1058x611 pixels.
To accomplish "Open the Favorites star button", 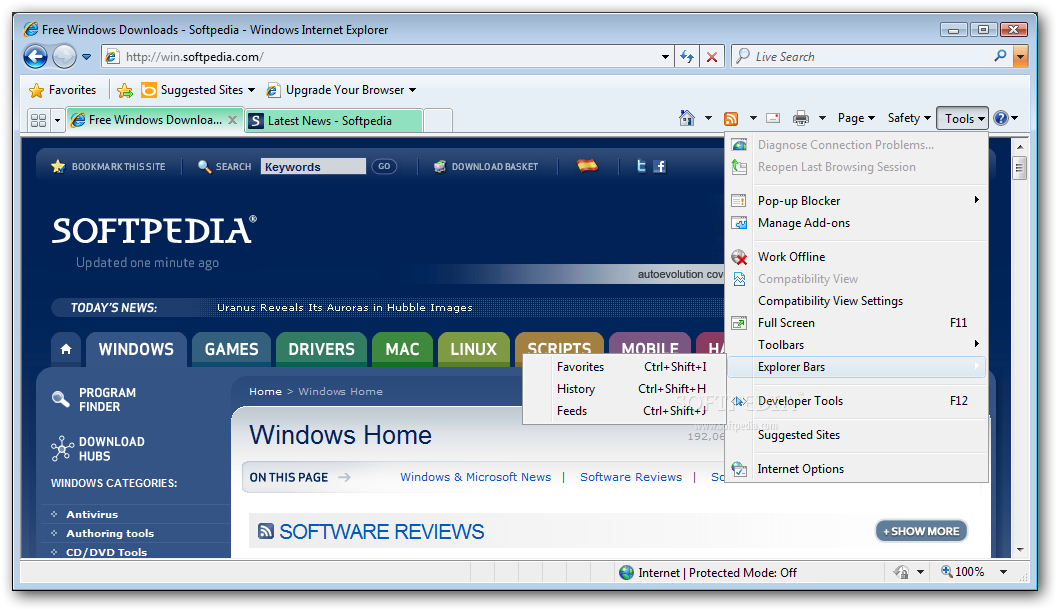I will [x=63, y=90].
